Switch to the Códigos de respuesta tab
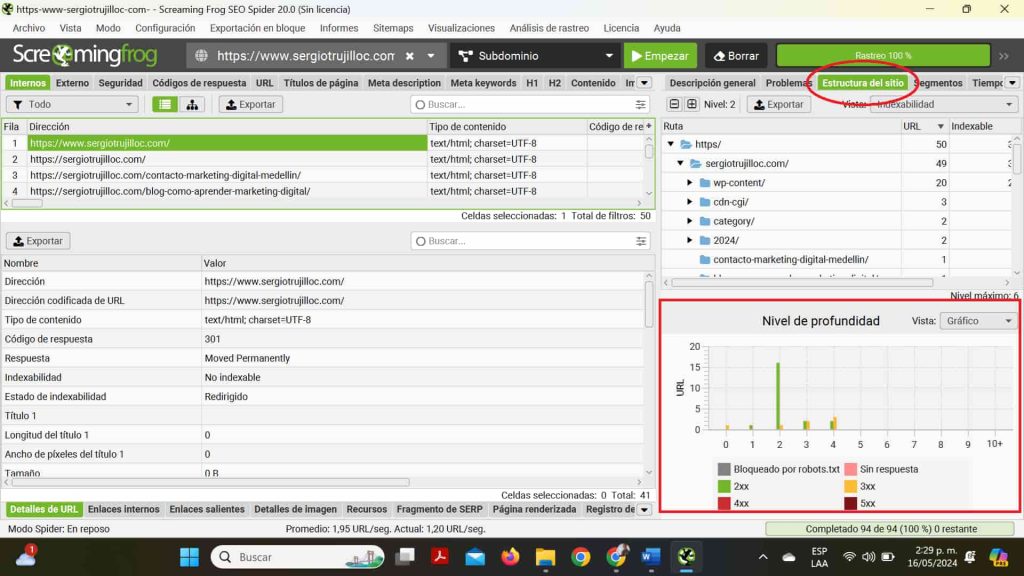The height and width of the screenshot is (576, 1024). click(x=199, y=83)
